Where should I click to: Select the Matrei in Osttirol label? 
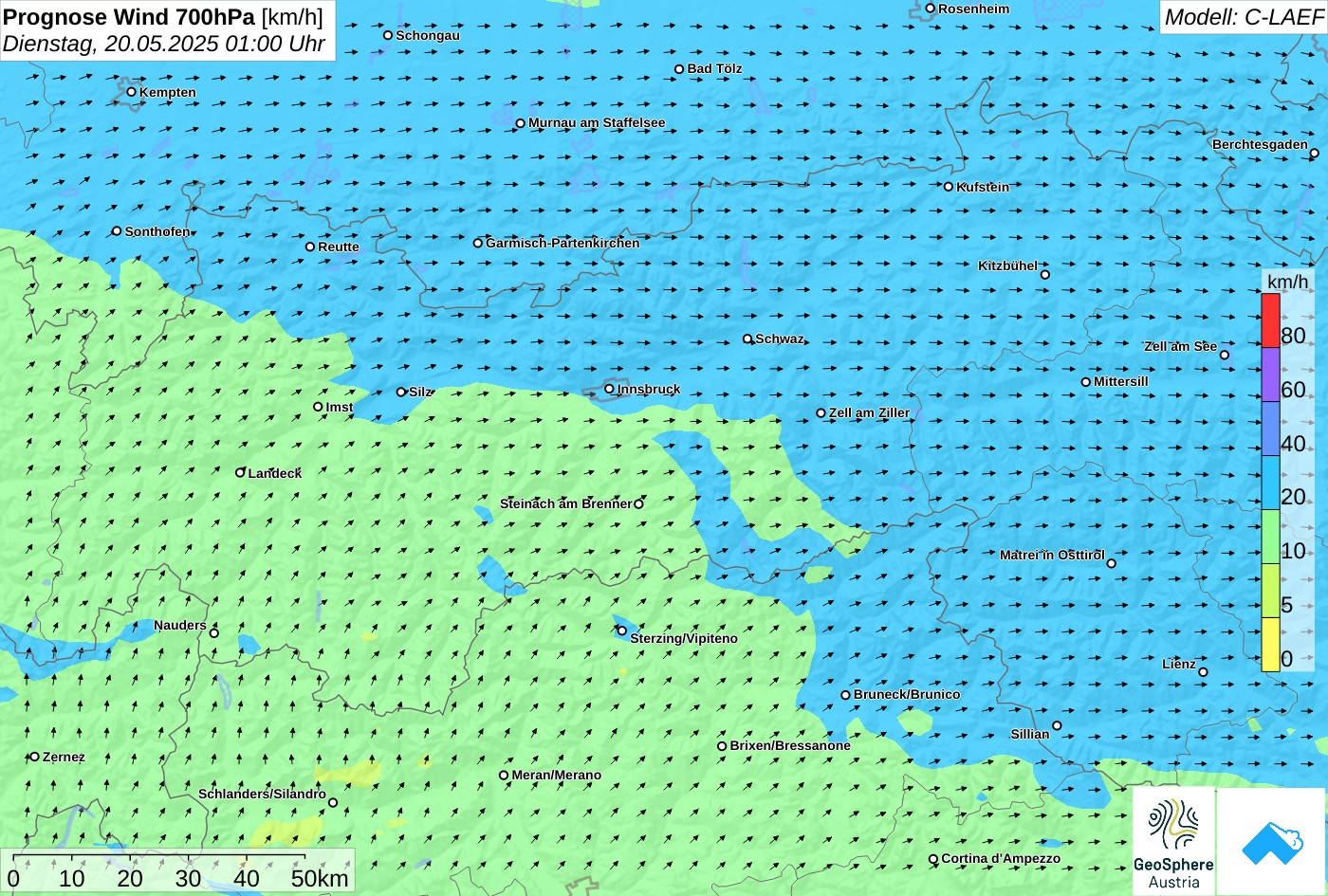pyautogui.click(x=1052, y=555)
